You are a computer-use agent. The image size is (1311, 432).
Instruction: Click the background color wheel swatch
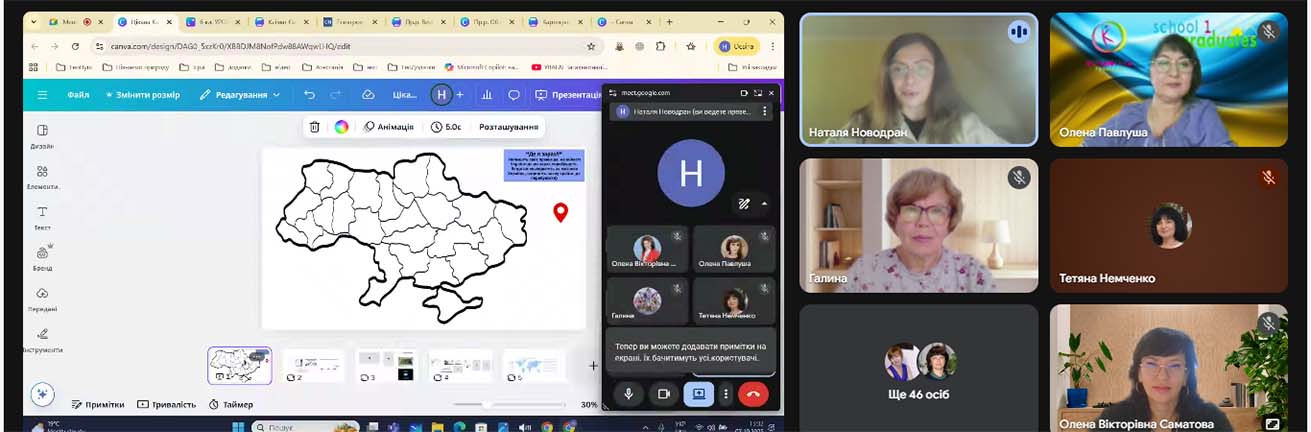click(x=341, y=127)
